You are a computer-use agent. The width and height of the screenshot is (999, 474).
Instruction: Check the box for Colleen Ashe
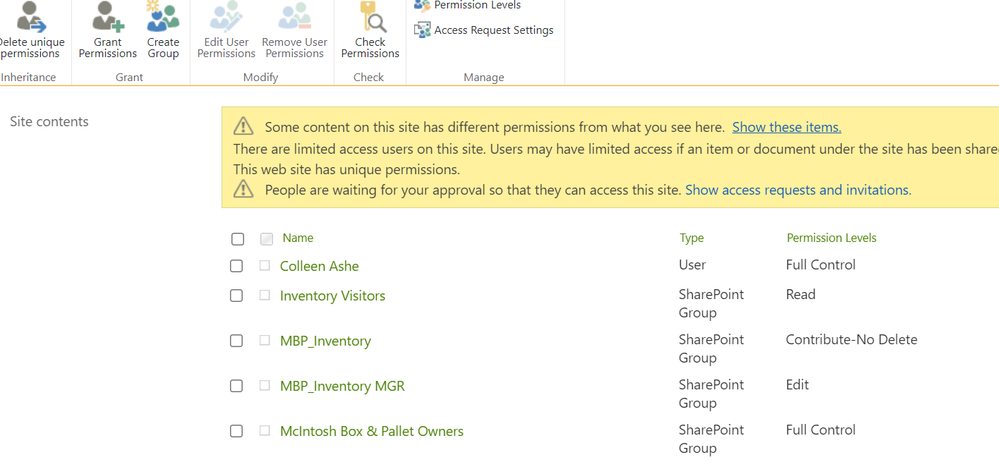coord(236,266)
